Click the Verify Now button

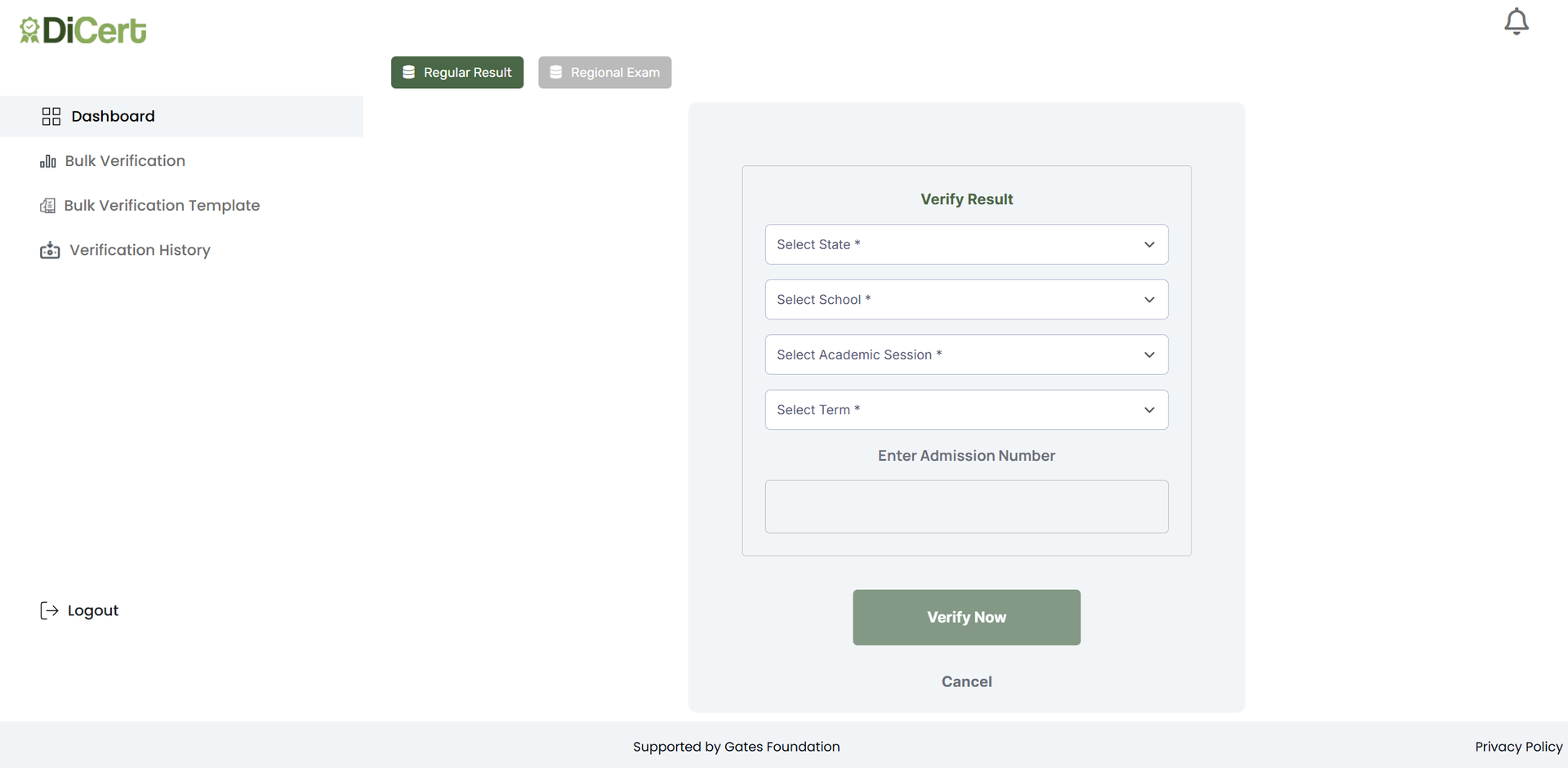pos(966,617)
